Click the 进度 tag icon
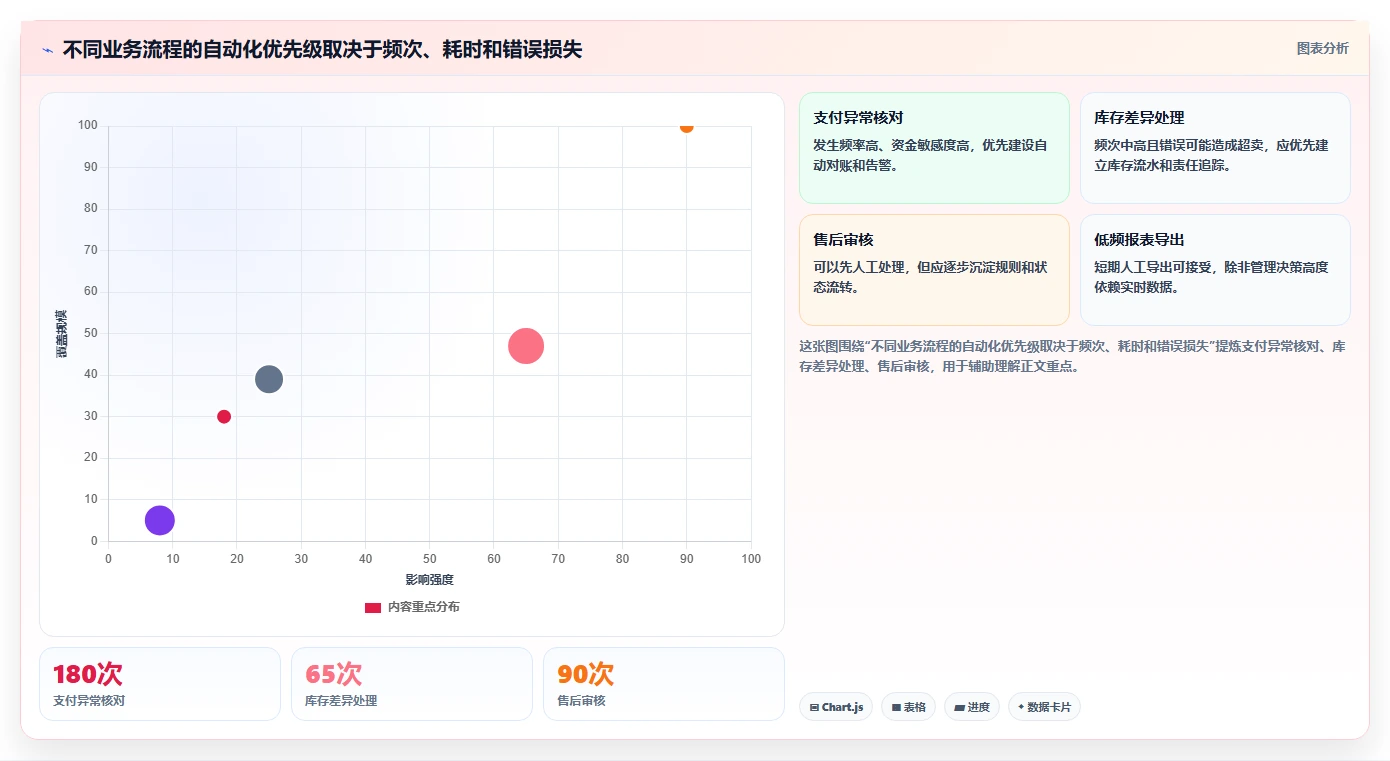Viewport: 1390px width, 761px height. tap(959, 708)
